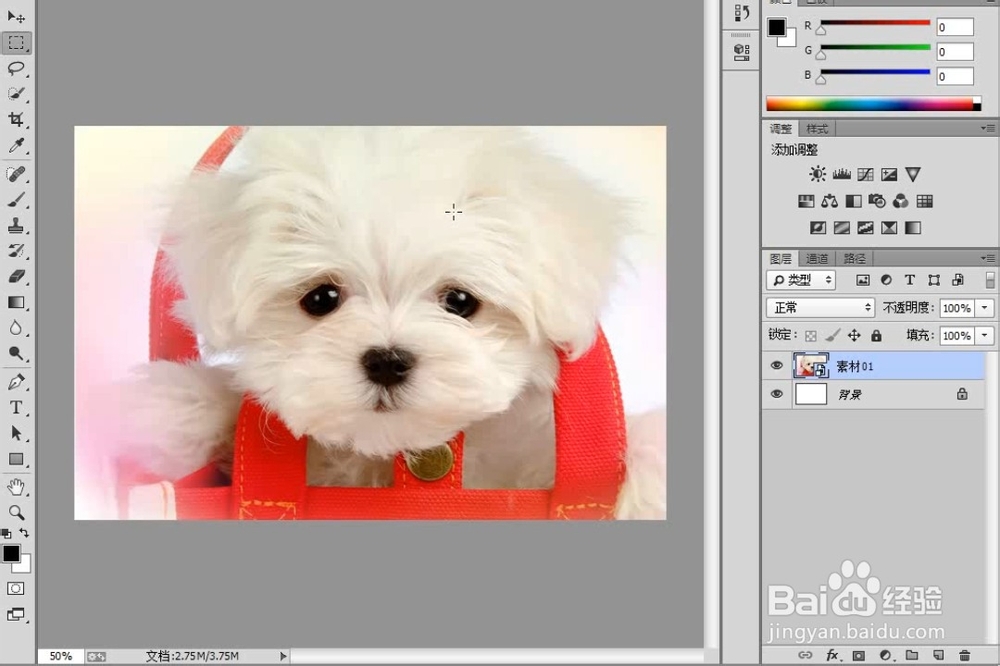Select the Zoom tool
Viewport: 1000px width, 666px height.
[x=16, y=512]
